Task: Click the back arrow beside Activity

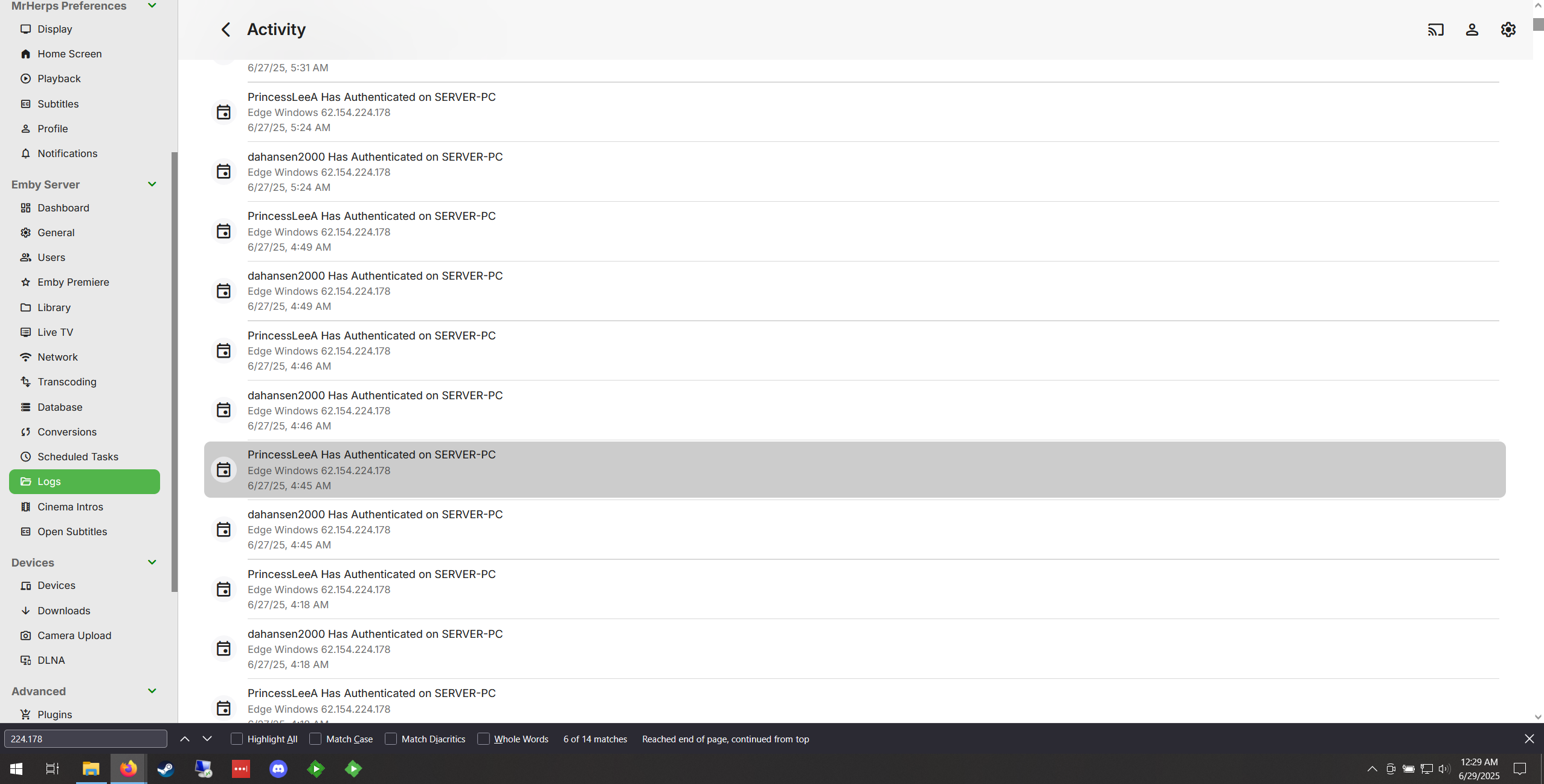Action: (226, 30)
